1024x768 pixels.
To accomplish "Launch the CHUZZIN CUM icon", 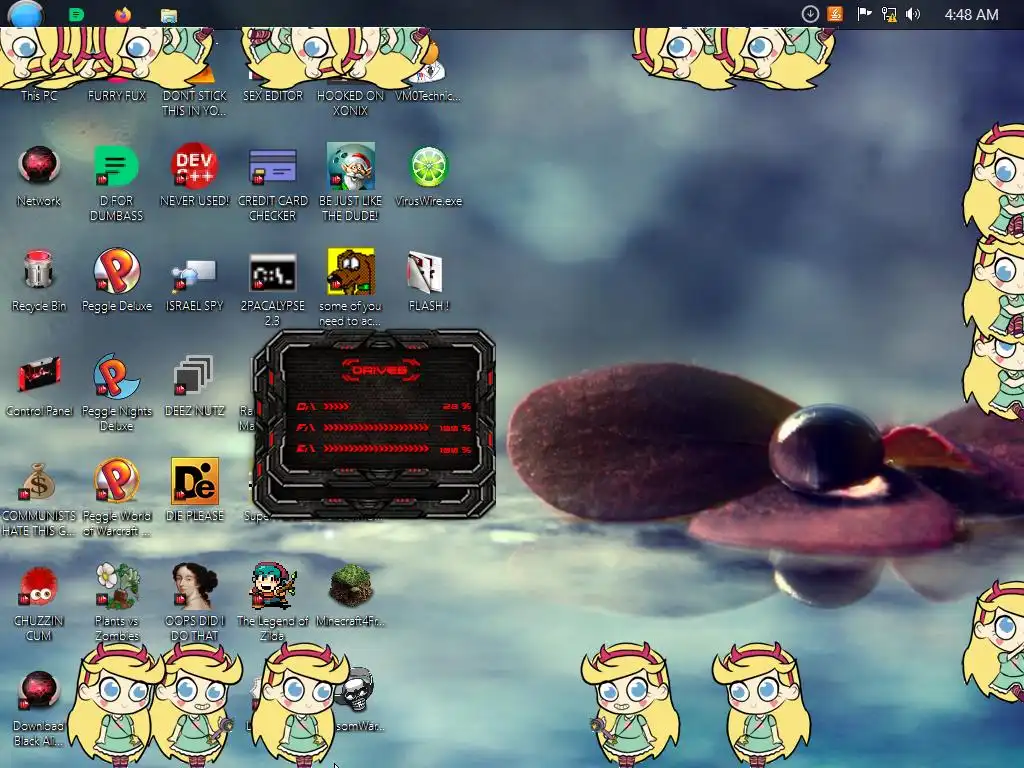I will (39, 586).
